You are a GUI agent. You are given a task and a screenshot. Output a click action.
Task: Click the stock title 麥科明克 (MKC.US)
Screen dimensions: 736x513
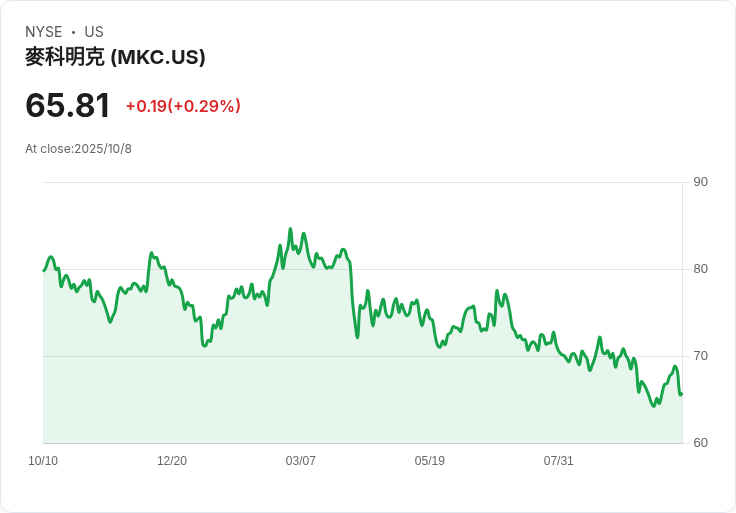point(115,57)
